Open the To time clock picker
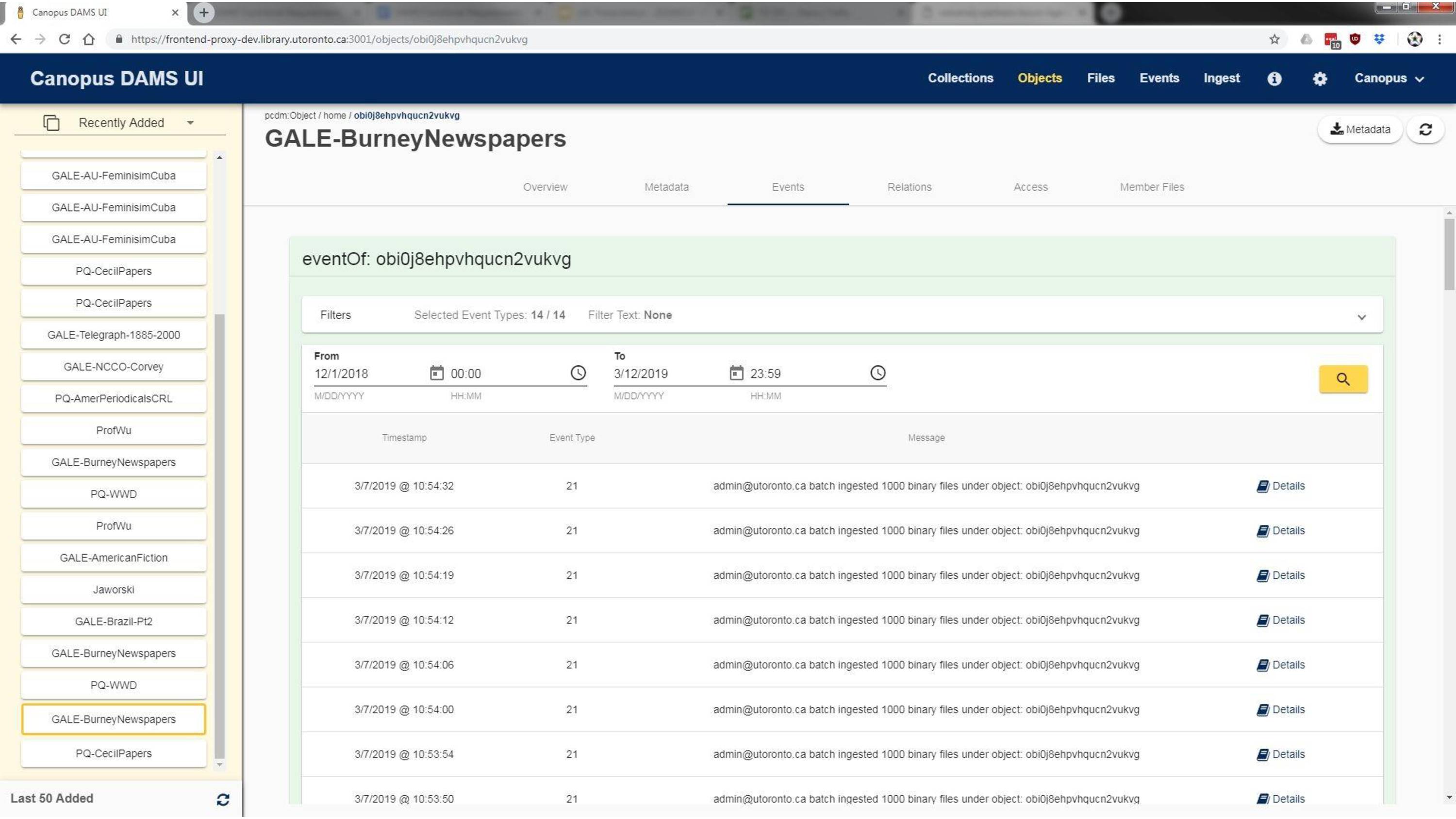Image resolution: width=1456 pixels, height=819 pixels. (877, 373)
